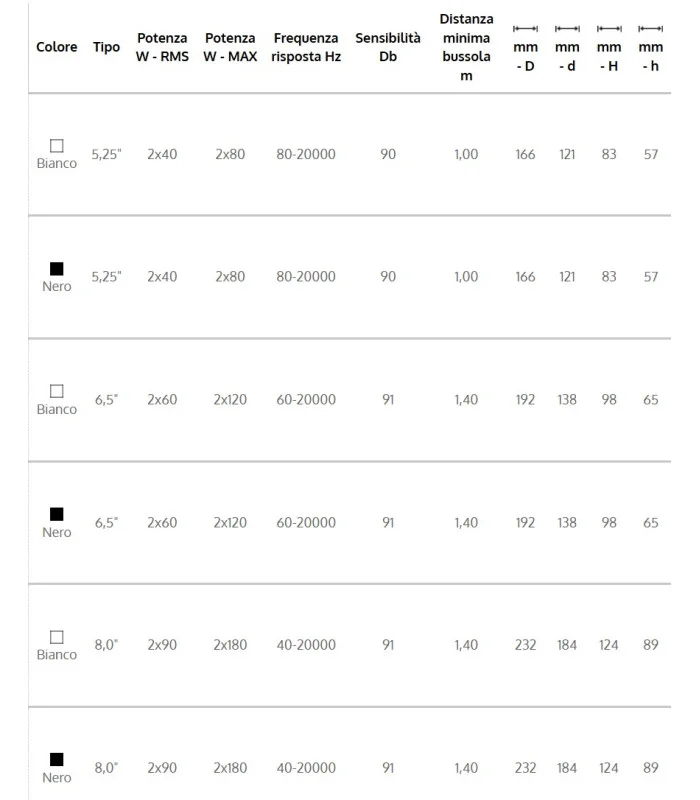Click the Sensibilità Db column header
The height and width of the screenshot is (800, 700).
pyautogui.click(x=388, y=47)
